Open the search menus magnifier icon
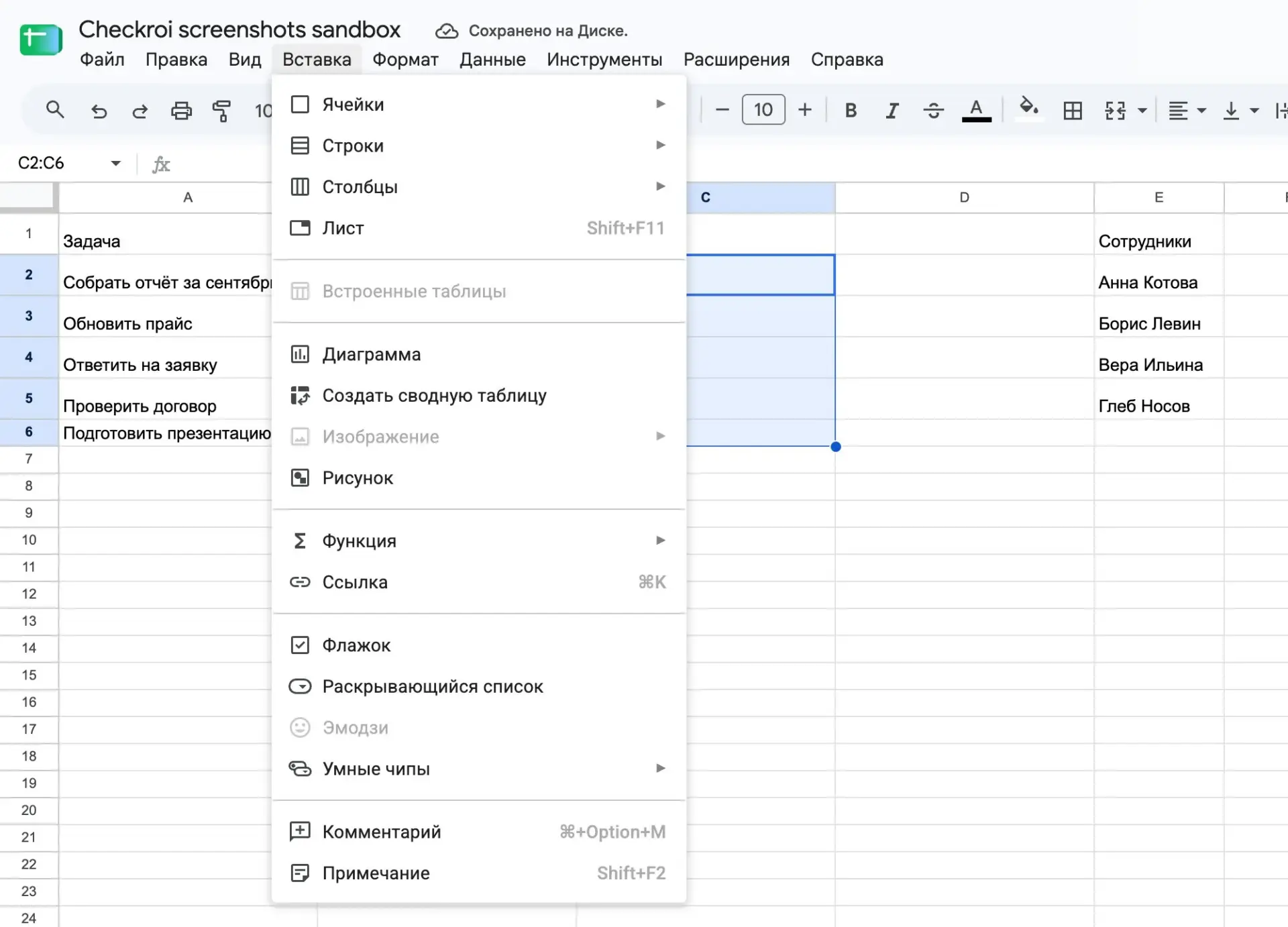This screenshot has width=1288, height=927. 55,110
